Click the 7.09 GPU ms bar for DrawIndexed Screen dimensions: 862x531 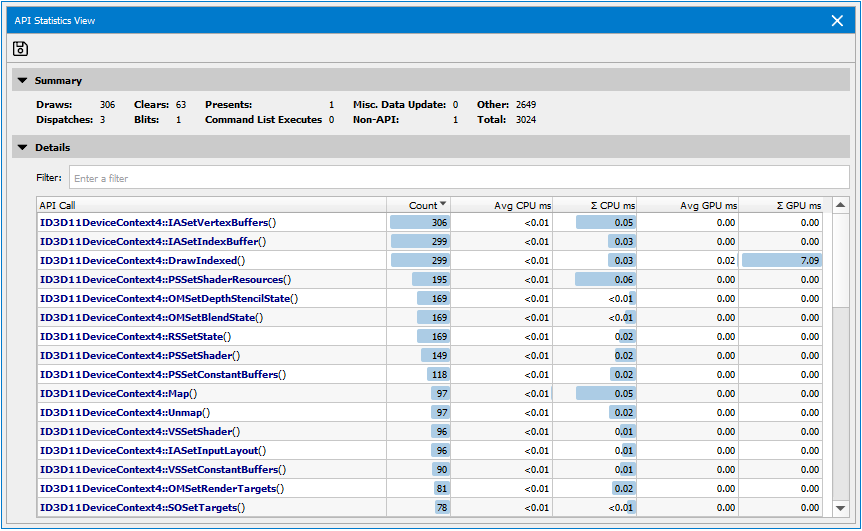click(x=782, y=260)
